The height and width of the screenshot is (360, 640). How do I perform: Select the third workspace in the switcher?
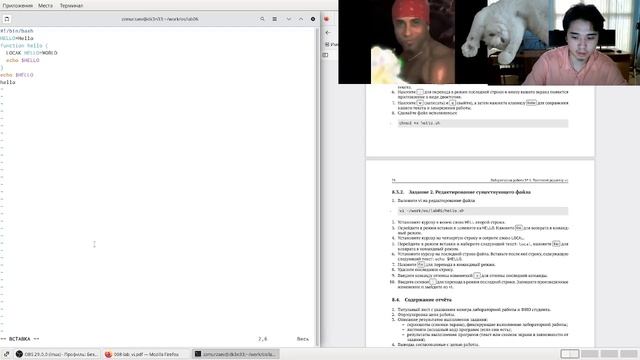coord(609,354)
